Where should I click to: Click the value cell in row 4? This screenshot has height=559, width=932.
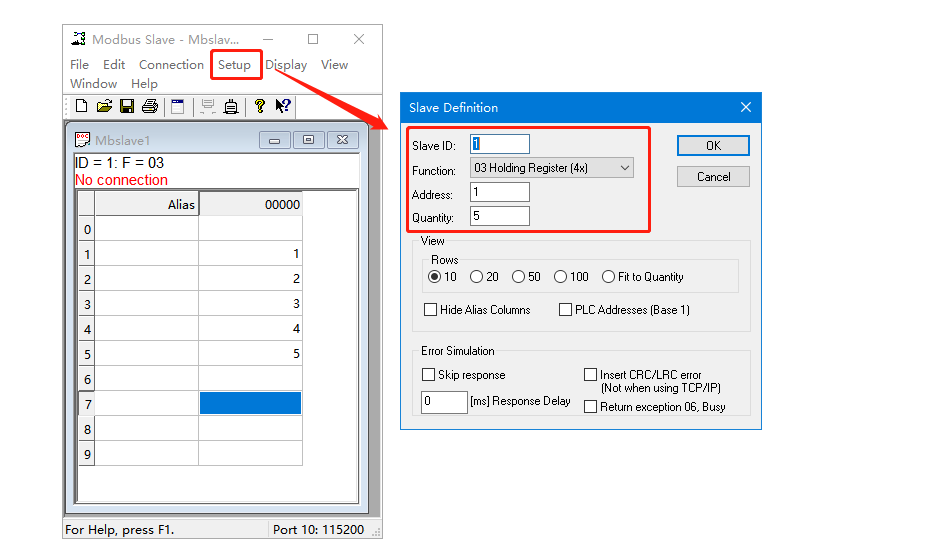point(250,329)
